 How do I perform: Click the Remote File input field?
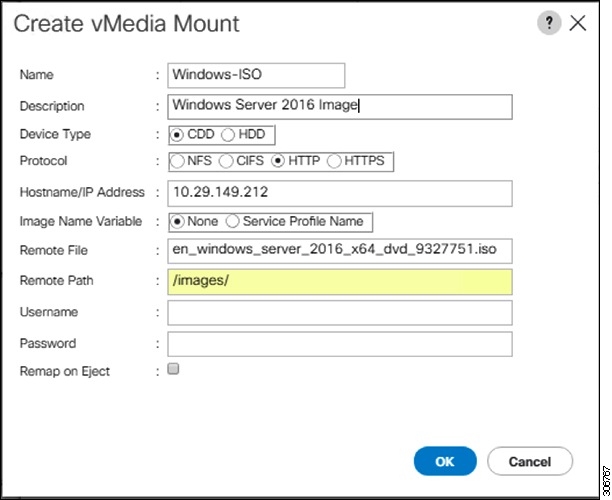[340, 251]
